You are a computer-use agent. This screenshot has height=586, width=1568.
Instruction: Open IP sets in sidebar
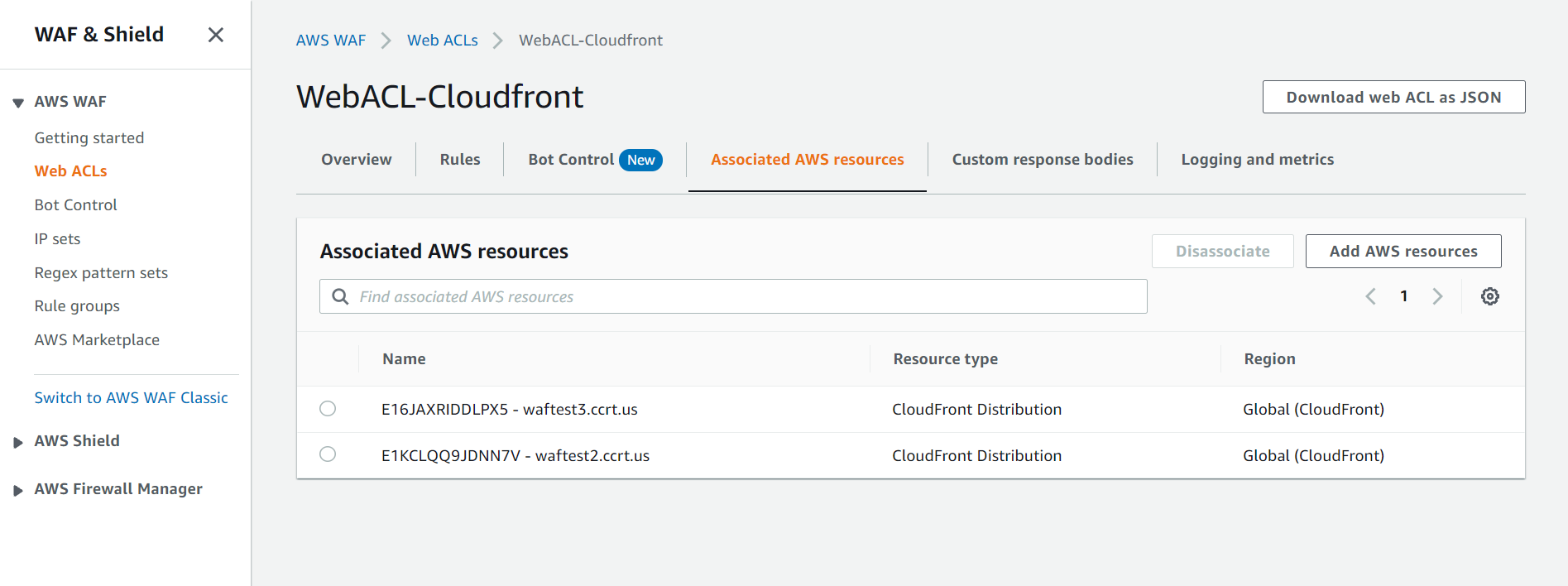click(58, 238)
